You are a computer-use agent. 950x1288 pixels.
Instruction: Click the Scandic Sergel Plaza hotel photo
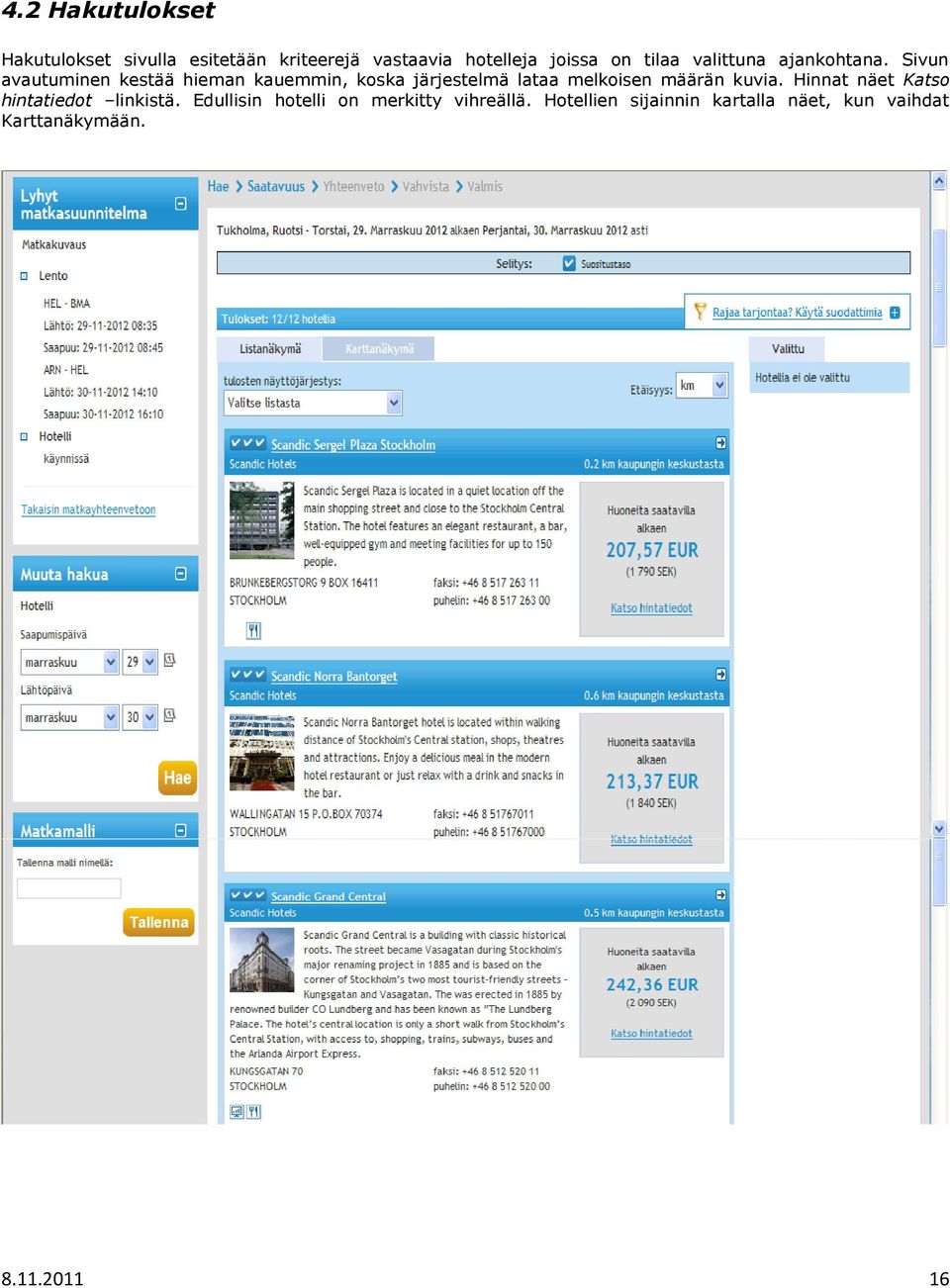click(x=261, y=521)
